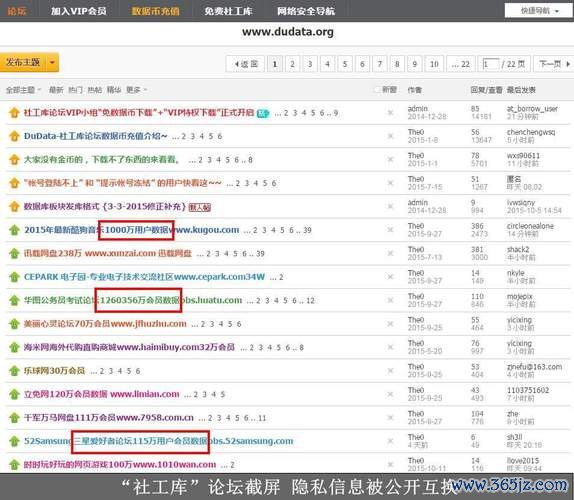
Task: Open page 39 of the kugou.com thread
Action: click(308, 230)
